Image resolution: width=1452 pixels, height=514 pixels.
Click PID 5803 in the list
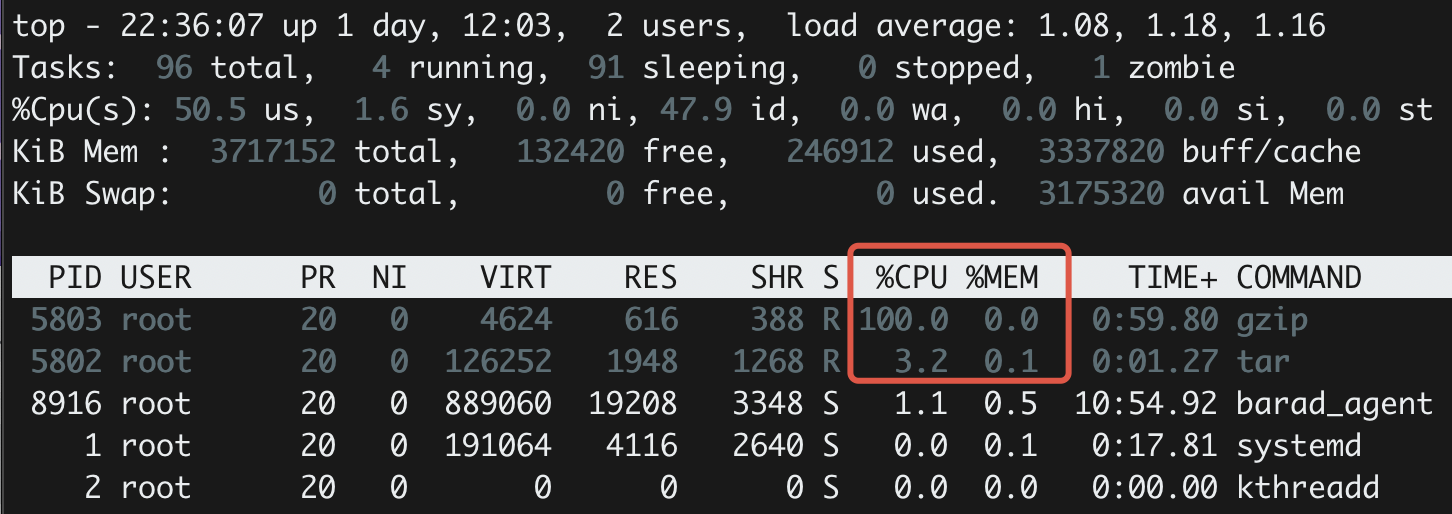coord(66,320)
